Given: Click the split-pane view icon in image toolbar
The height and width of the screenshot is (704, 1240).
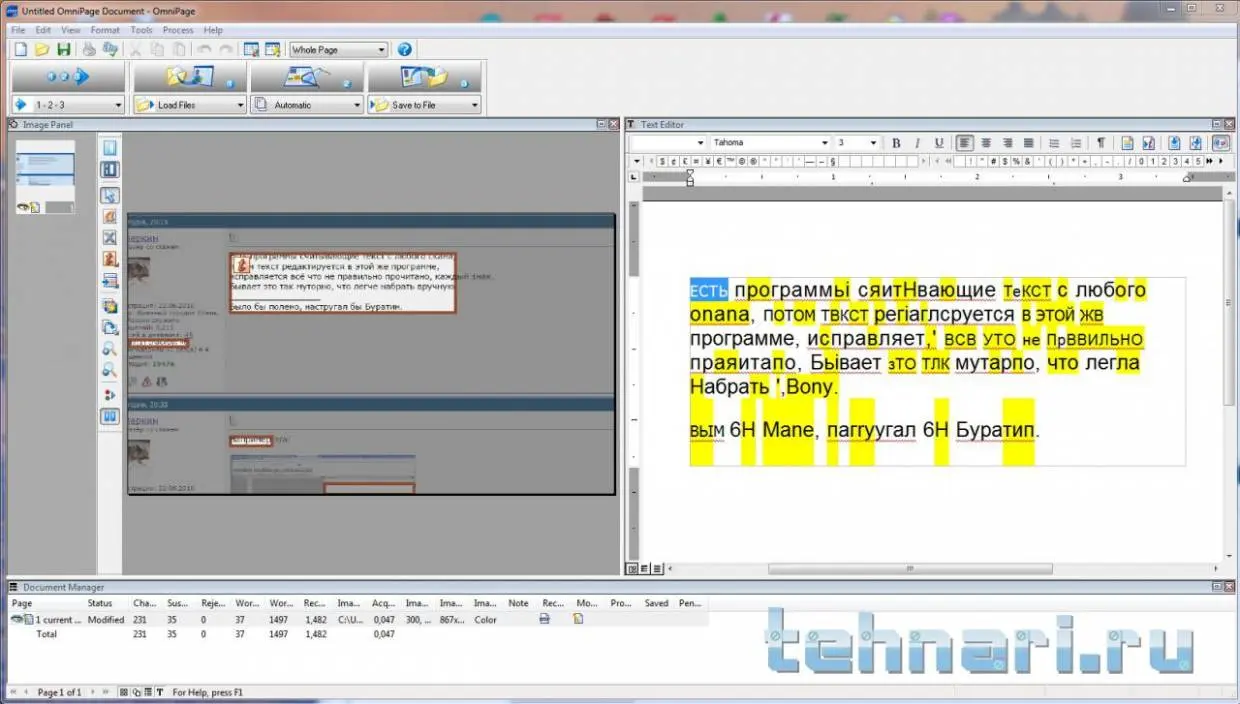Looking at the screenshot, I should (x=110, y=170).
